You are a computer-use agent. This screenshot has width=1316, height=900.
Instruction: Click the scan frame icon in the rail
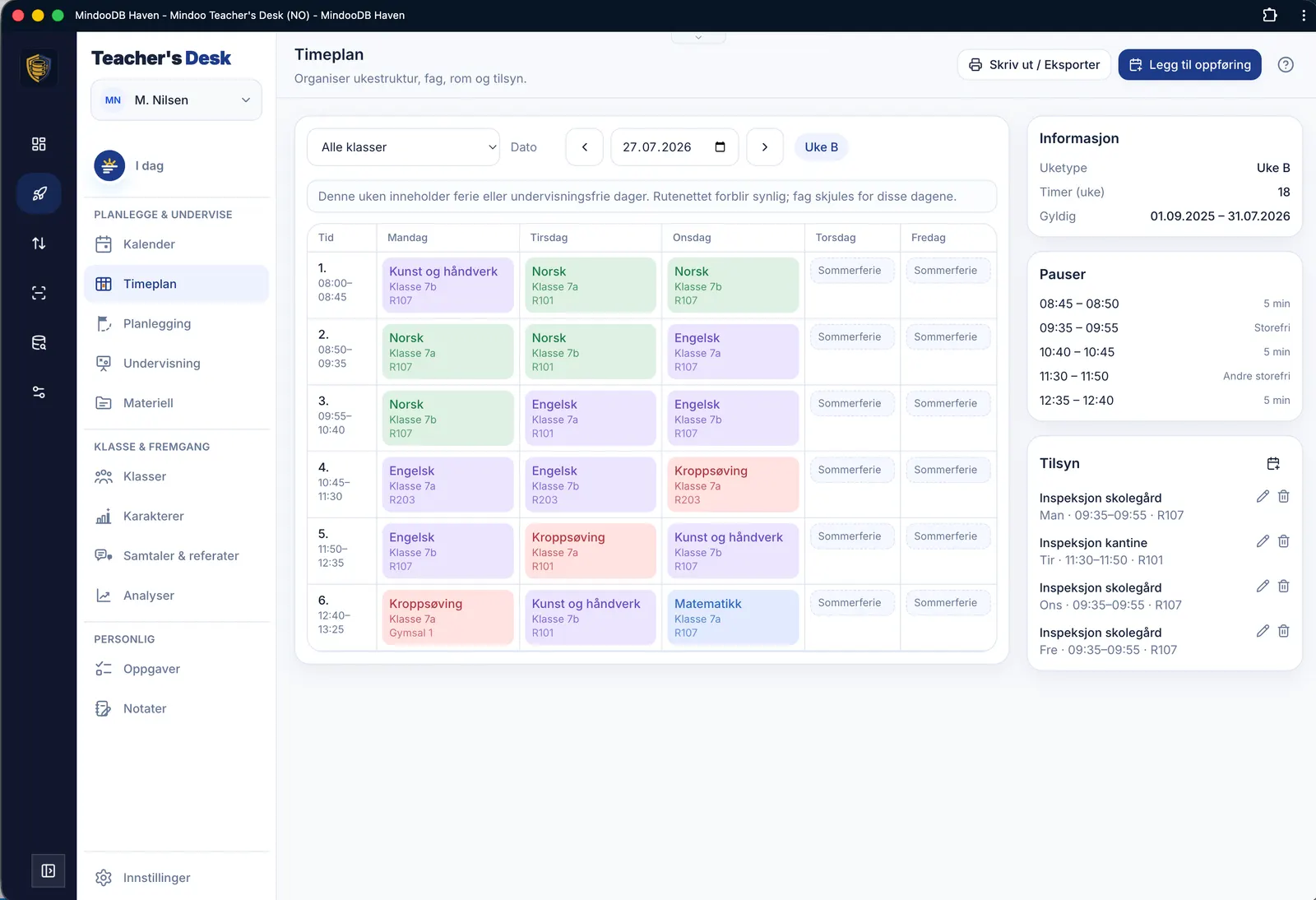tap(39, 293)
